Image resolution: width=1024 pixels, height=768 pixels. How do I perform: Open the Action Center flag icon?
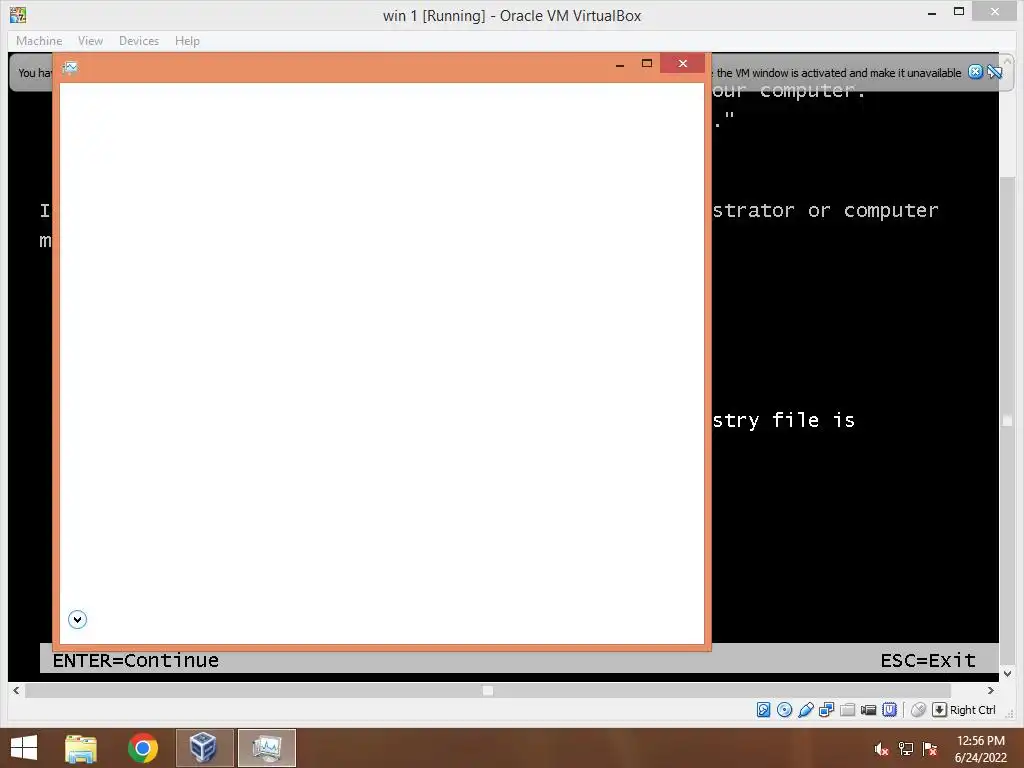pyautogui.click(x=930, y=749)
